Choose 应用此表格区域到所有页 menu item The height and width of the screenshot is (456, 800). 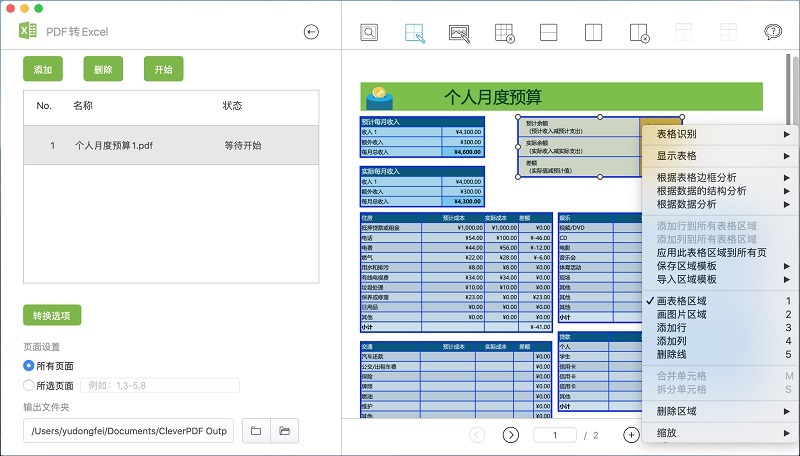coord(720,252)
